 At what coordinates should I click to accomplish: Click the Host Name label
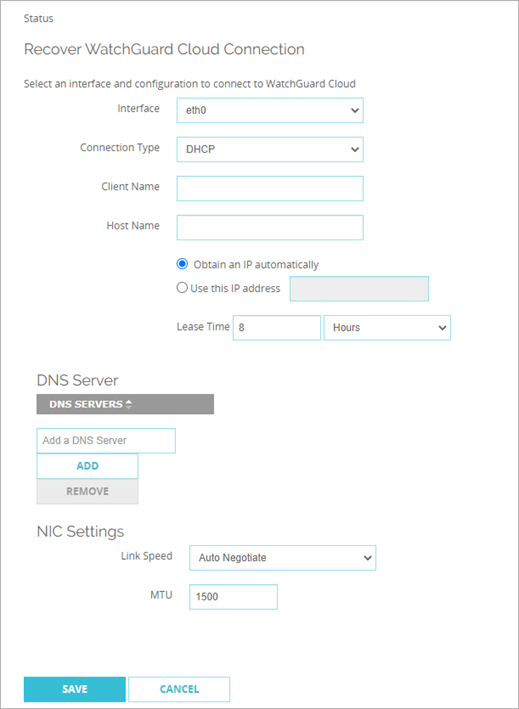click(x=133, y=225)
